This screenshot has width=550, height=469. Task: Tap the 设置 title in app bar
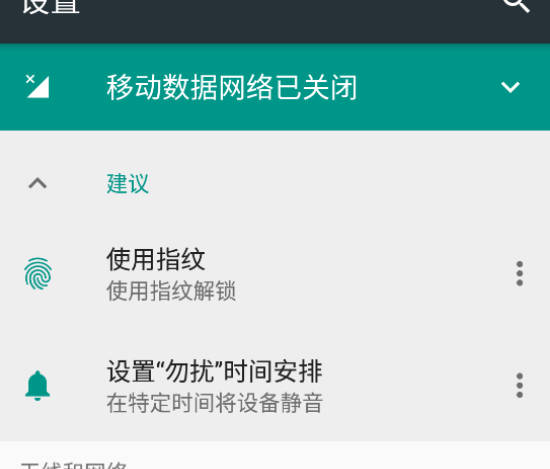tap(51, 6)
